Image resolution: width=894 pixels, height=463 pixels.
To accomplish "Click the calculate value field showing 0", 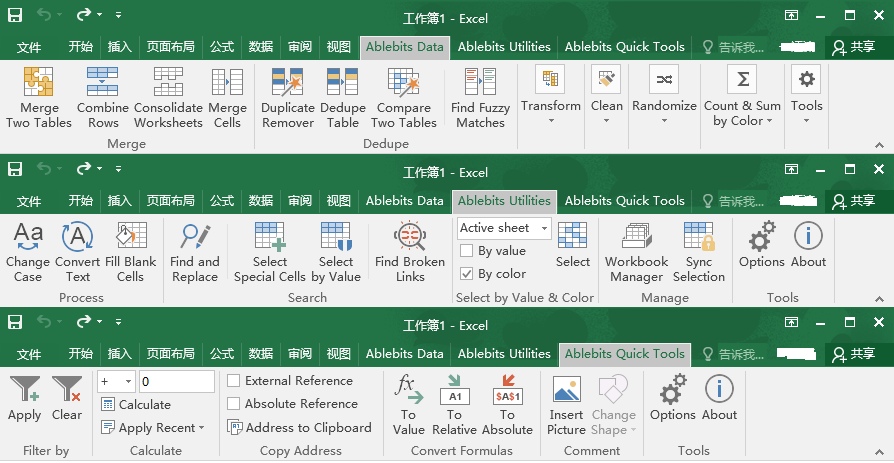I will (x=176, y=381).
